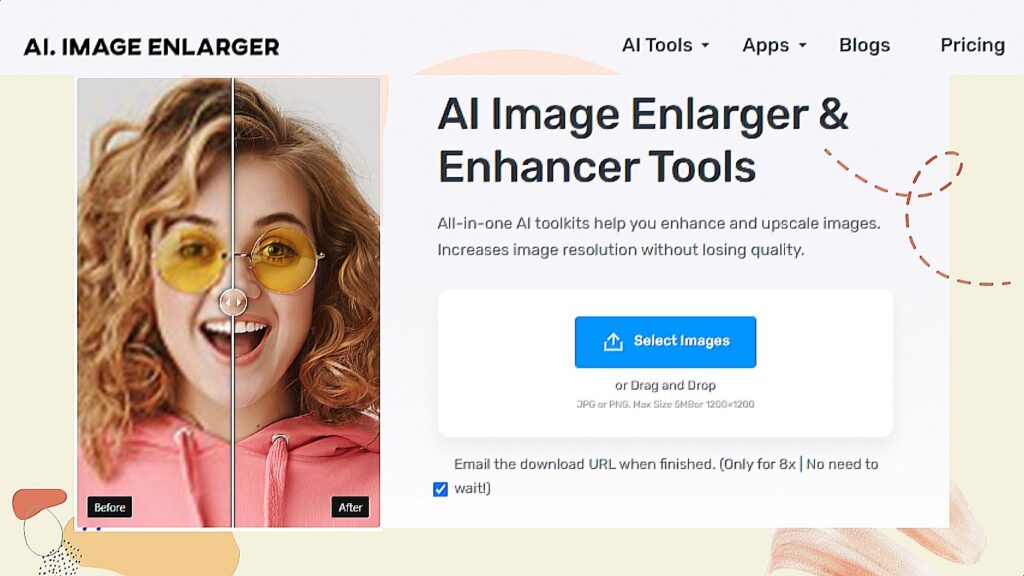Enable the email download URL checkbox
The height and width of the screenshot is (576, 1024).
pyautogui.click(x=441, y=489)
